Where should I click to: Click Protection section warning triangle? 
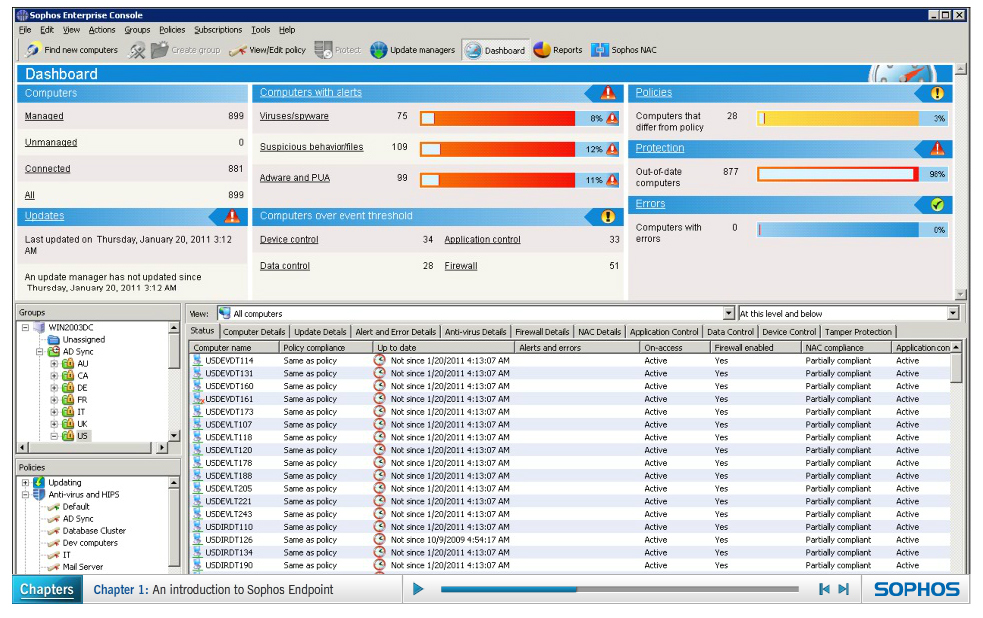point(937,149)
